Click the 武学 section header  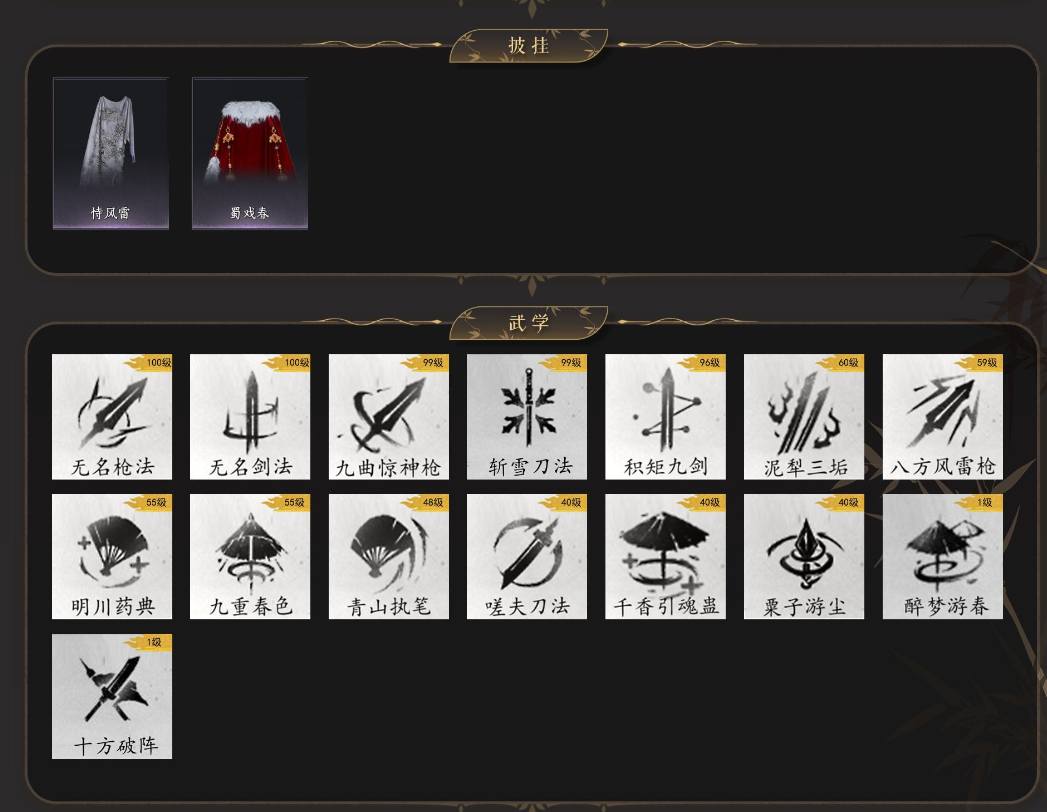tap(528, 323)
